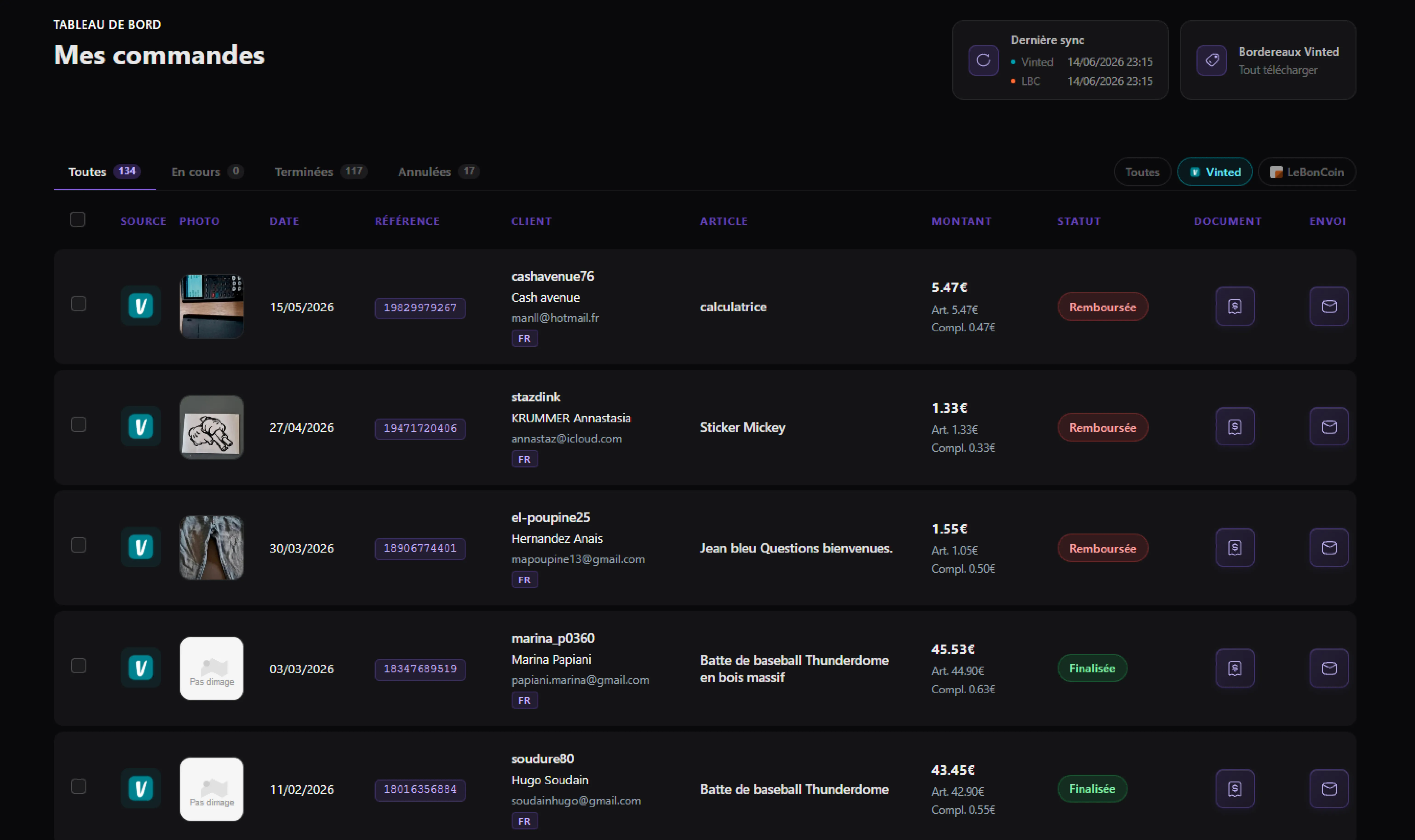
Task: Select the Vinted source filter pill
Action: 1215,172
